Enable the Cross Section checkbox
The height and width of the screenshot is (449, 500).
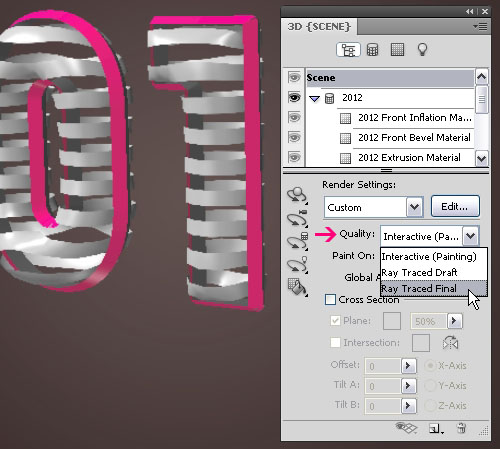[330, 299]
